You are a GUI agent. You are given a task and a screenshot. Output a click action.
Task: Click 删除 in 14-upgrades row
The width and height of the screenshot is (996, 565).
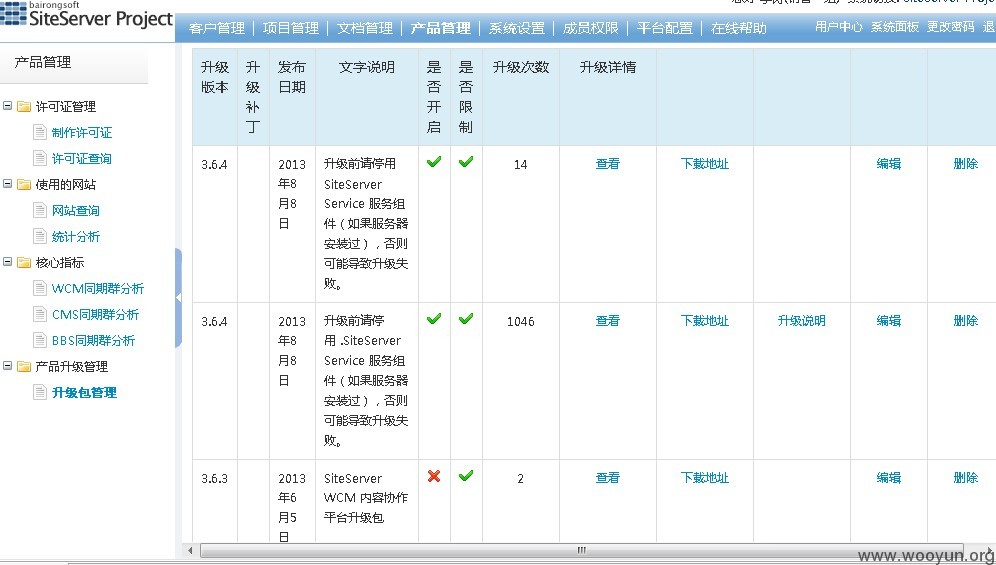[966, 163]
